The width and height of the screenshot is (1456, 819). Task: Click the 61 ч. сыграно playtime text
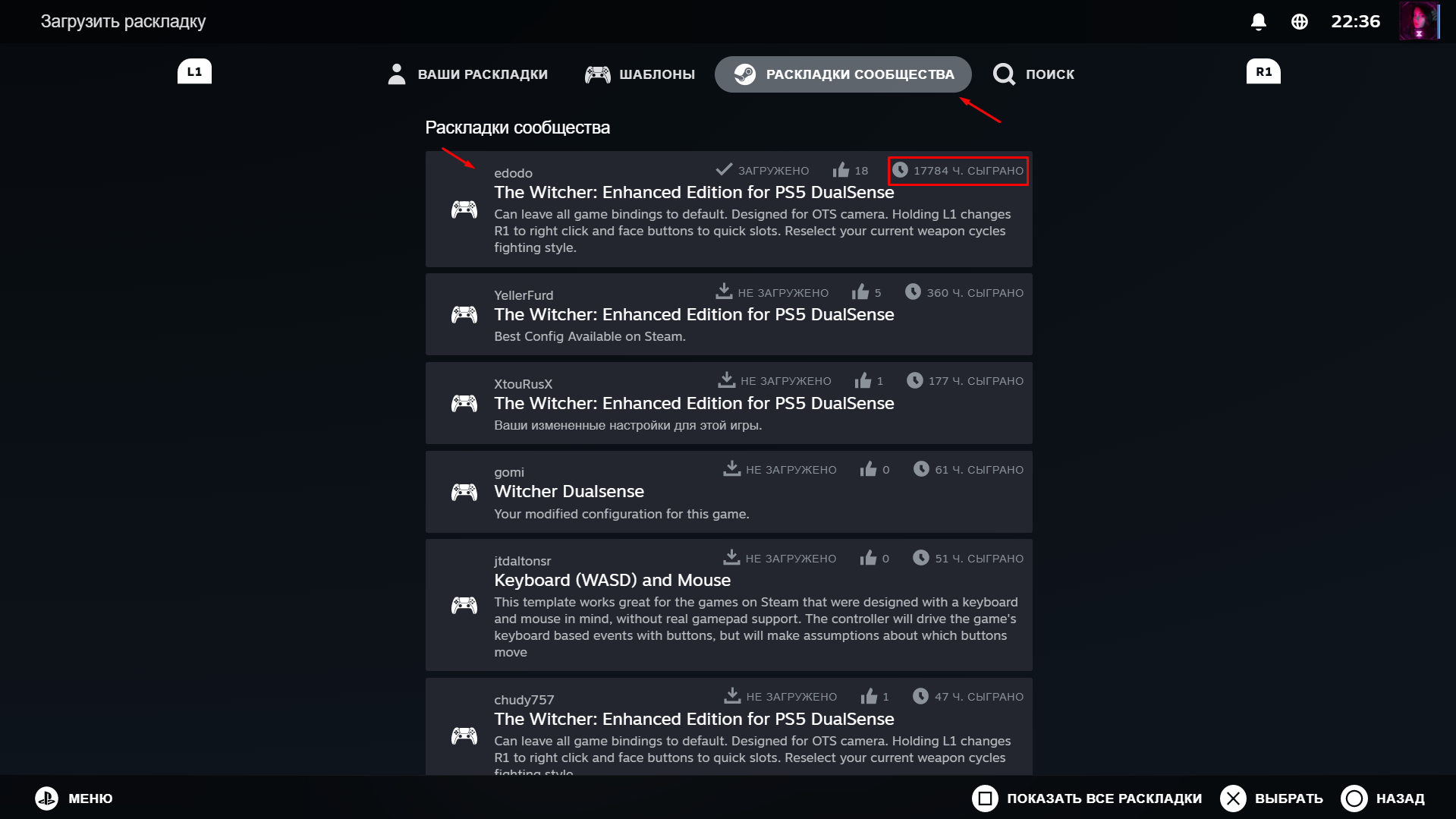[x=979, y=470]
